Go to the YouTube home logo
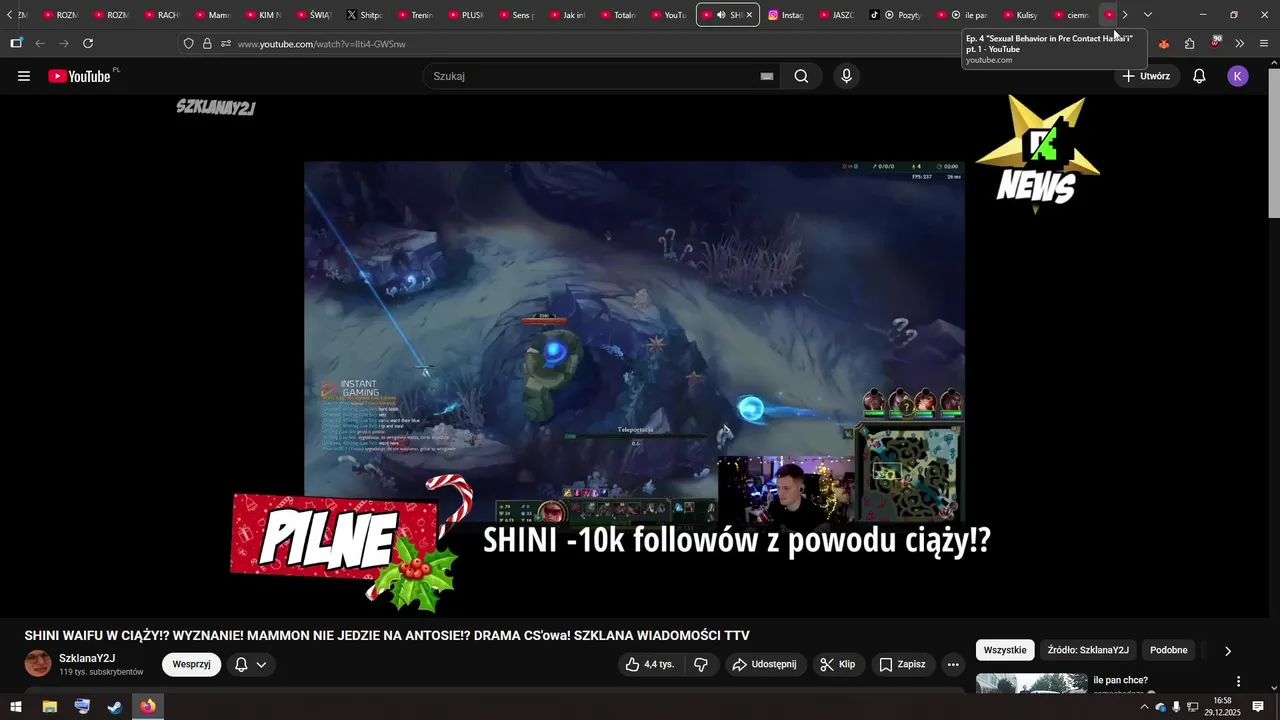Image resolution: width=1280 pixels, height=720 pixels. pos(80,76)
